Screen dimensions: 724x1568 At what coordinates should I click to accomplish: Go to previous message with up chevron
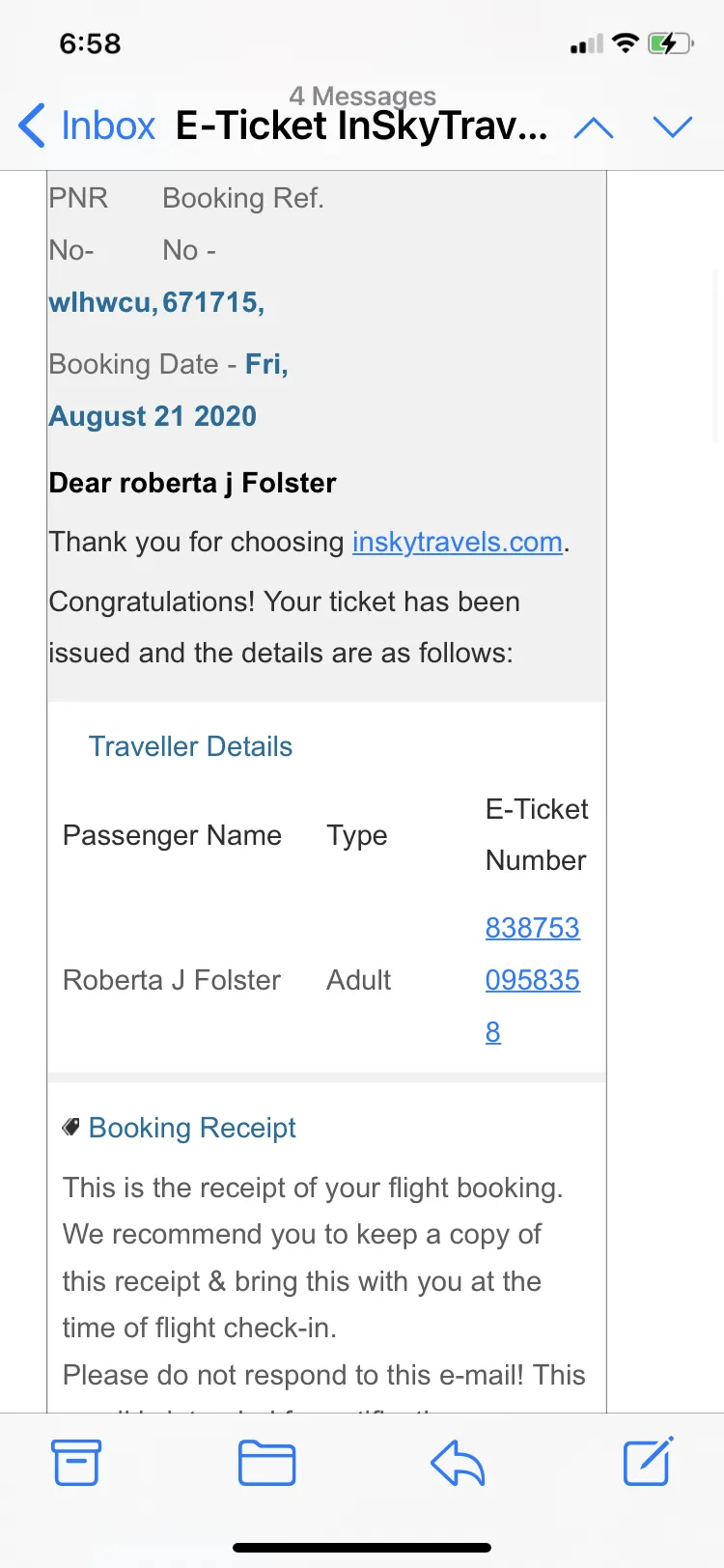click(x=594, y=127)
